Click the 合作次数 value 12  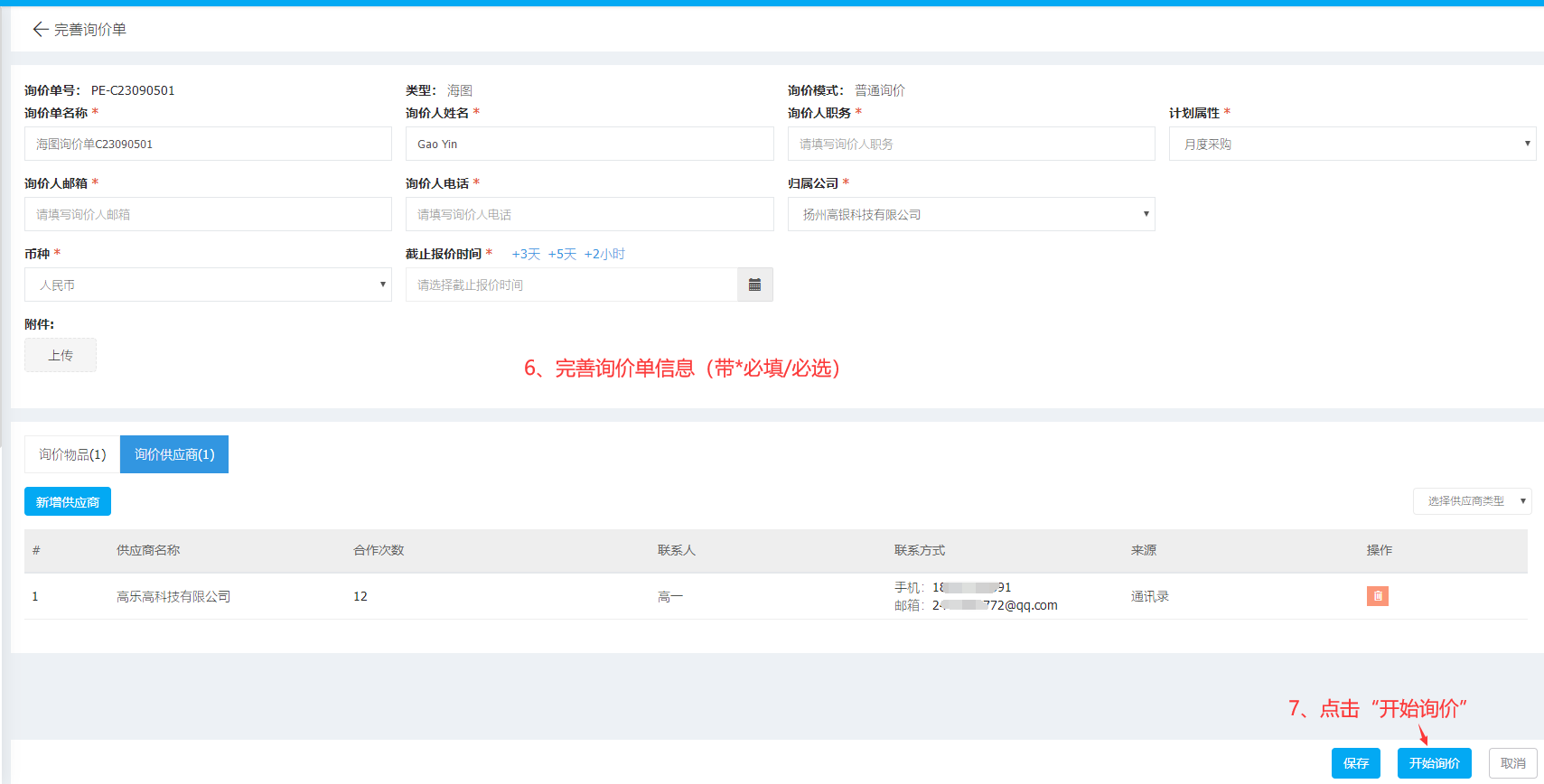[x=360, y=596]
